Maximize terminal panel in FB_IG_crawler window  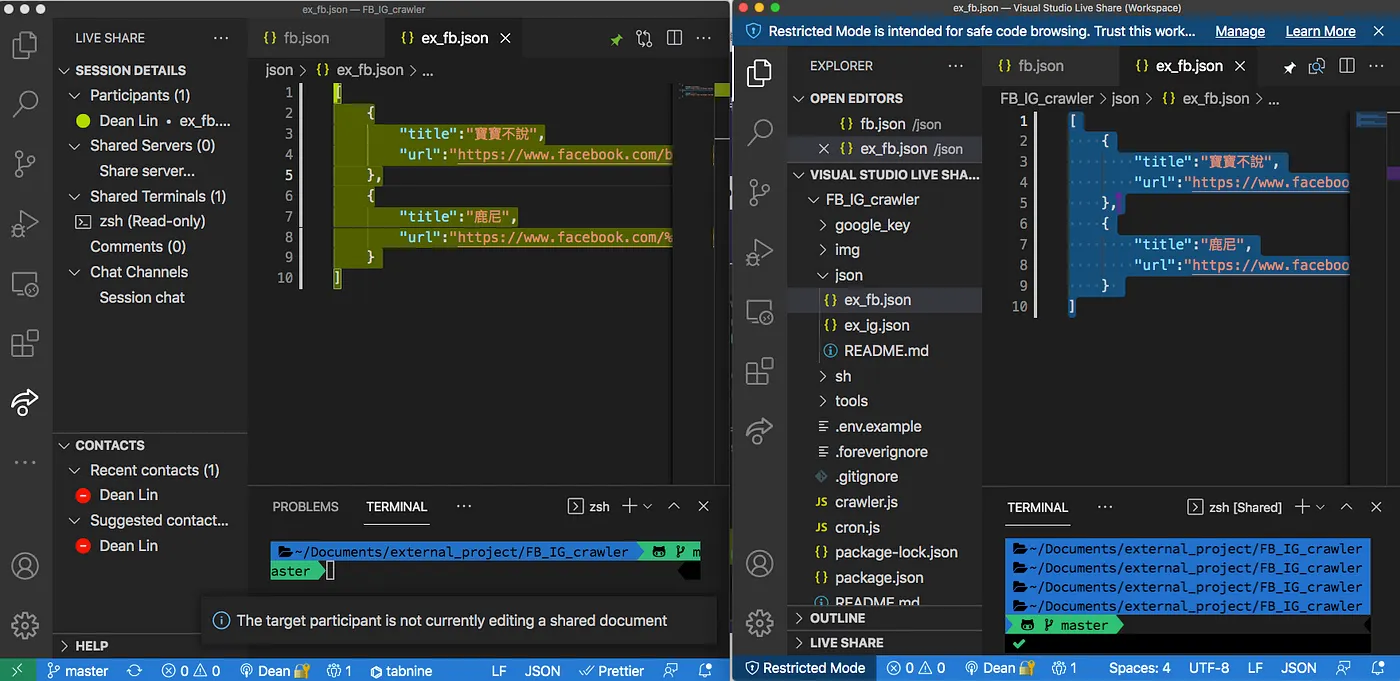tap(674, 507)
